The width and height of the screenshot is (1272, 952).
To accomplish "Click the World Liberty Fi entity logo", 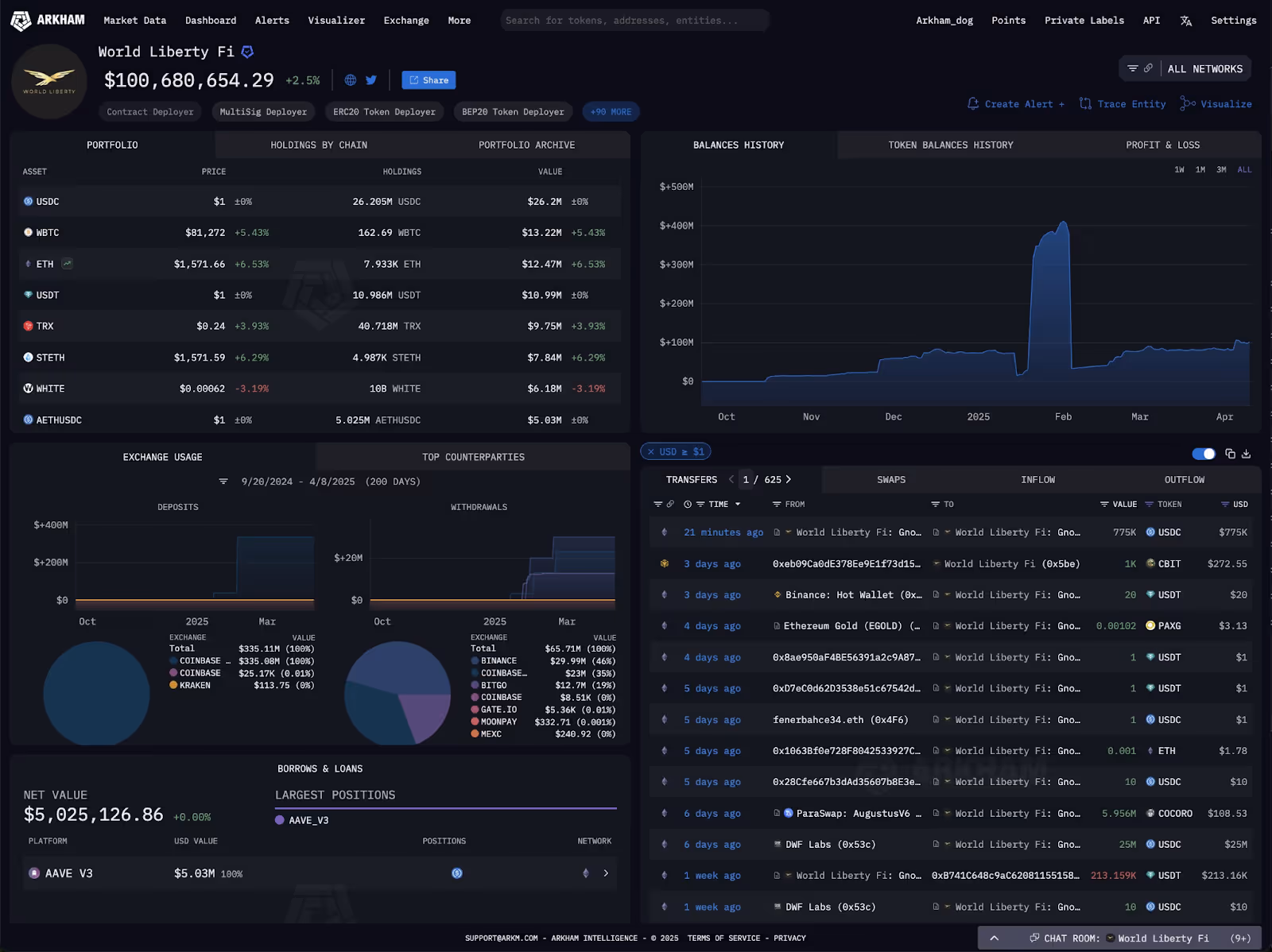I will pos(49,81).
